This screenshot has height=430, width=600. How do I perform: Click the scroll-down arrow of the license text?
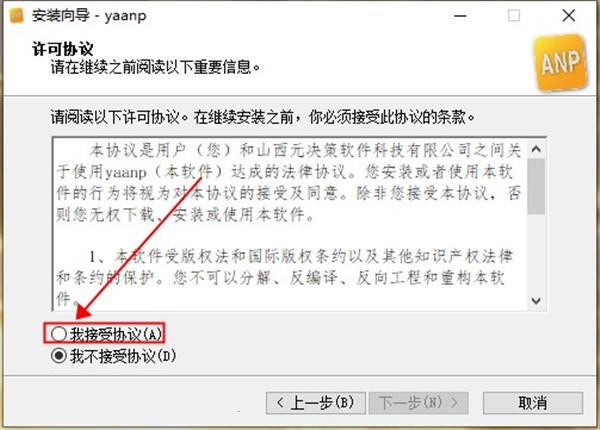click(x=536, y=301)
